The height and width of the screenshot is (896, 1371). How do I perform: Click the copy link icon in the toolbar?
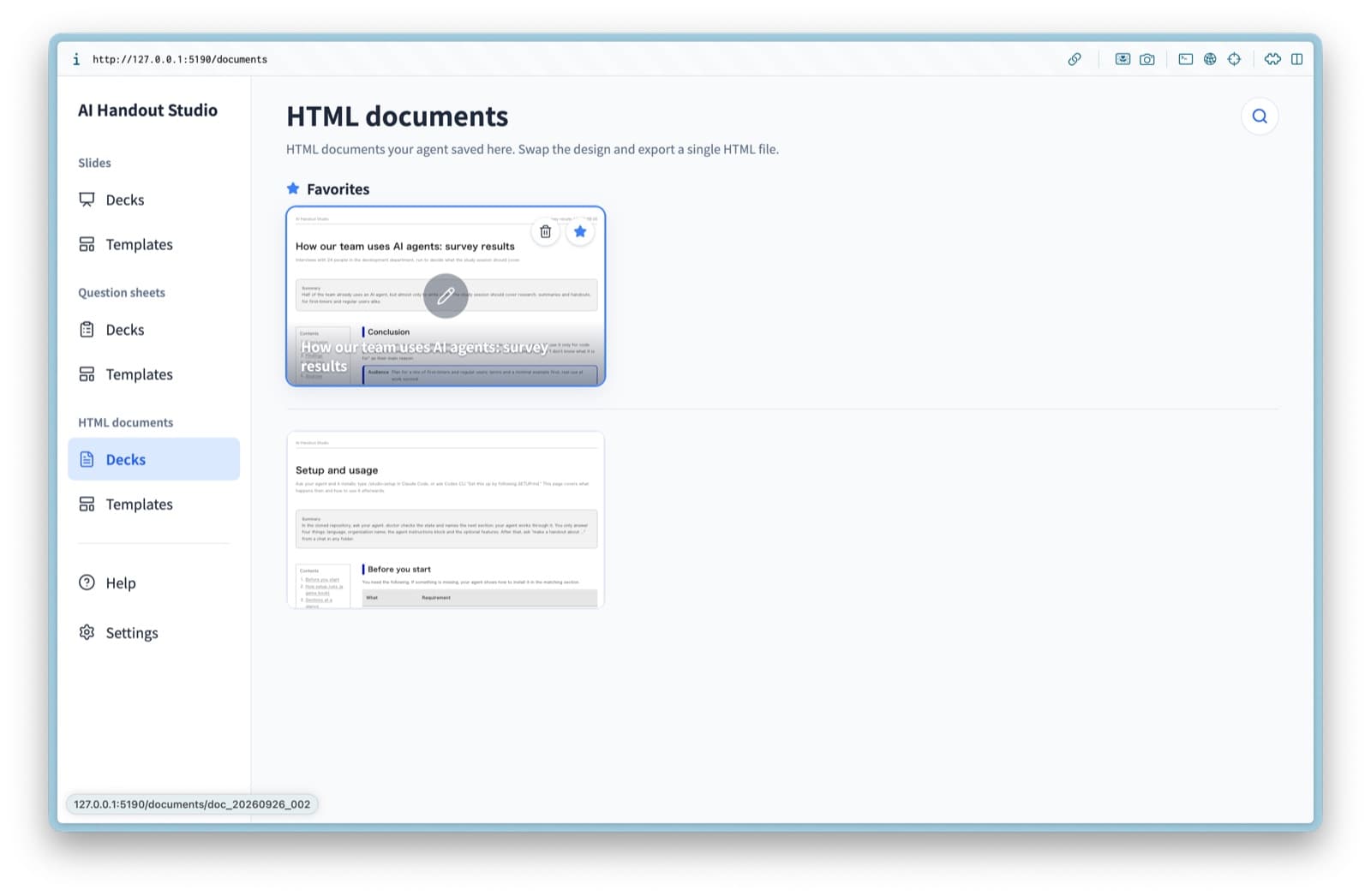(1075, 59)
